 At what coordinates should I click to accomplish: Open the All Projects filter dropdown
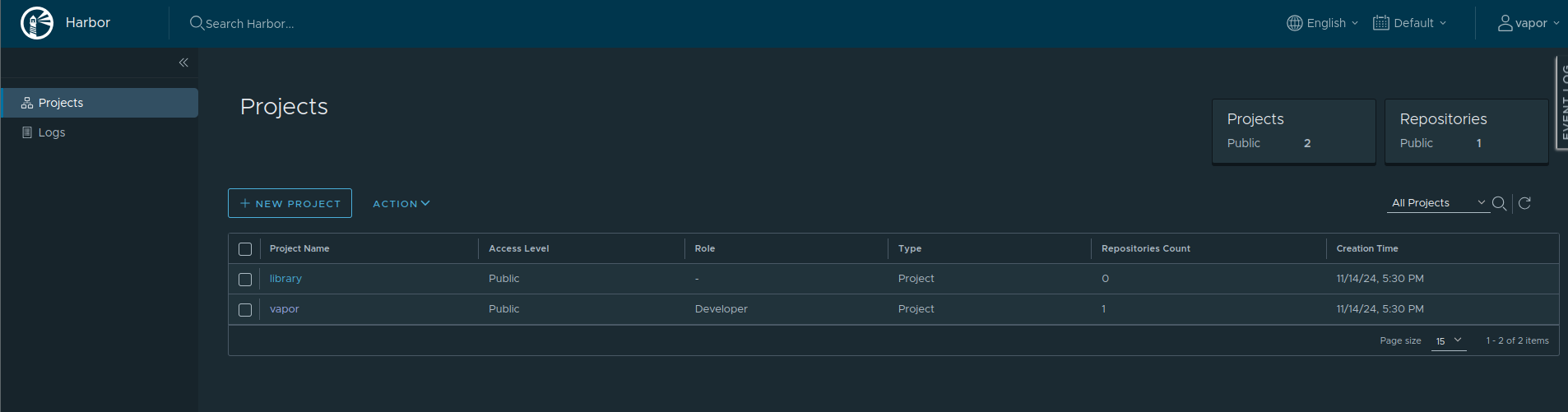[1438, 203]
